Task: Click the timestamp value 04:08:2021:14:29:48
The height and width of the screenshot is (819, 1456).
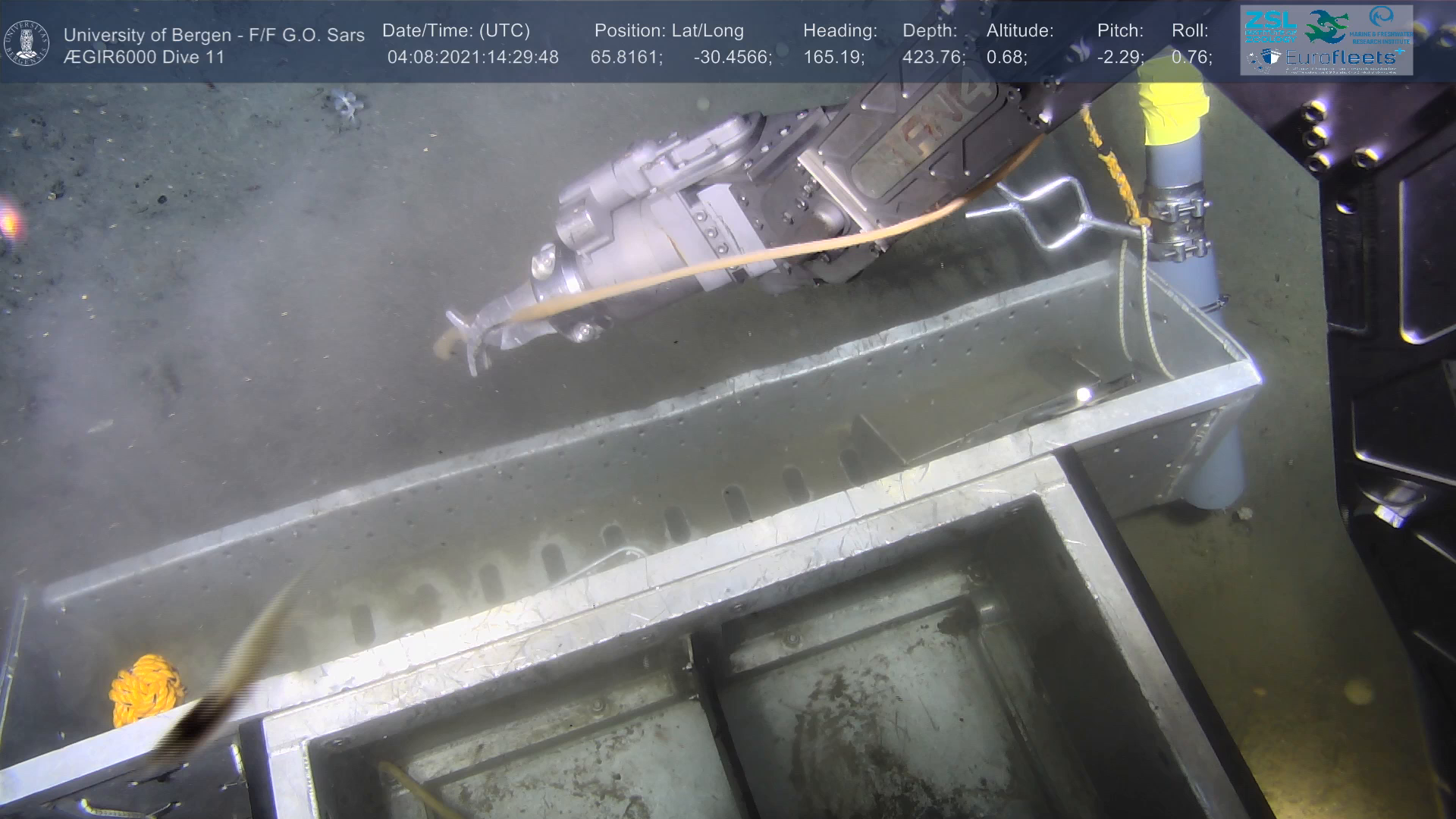Action: pyautogui.click(x=472, y=58)
